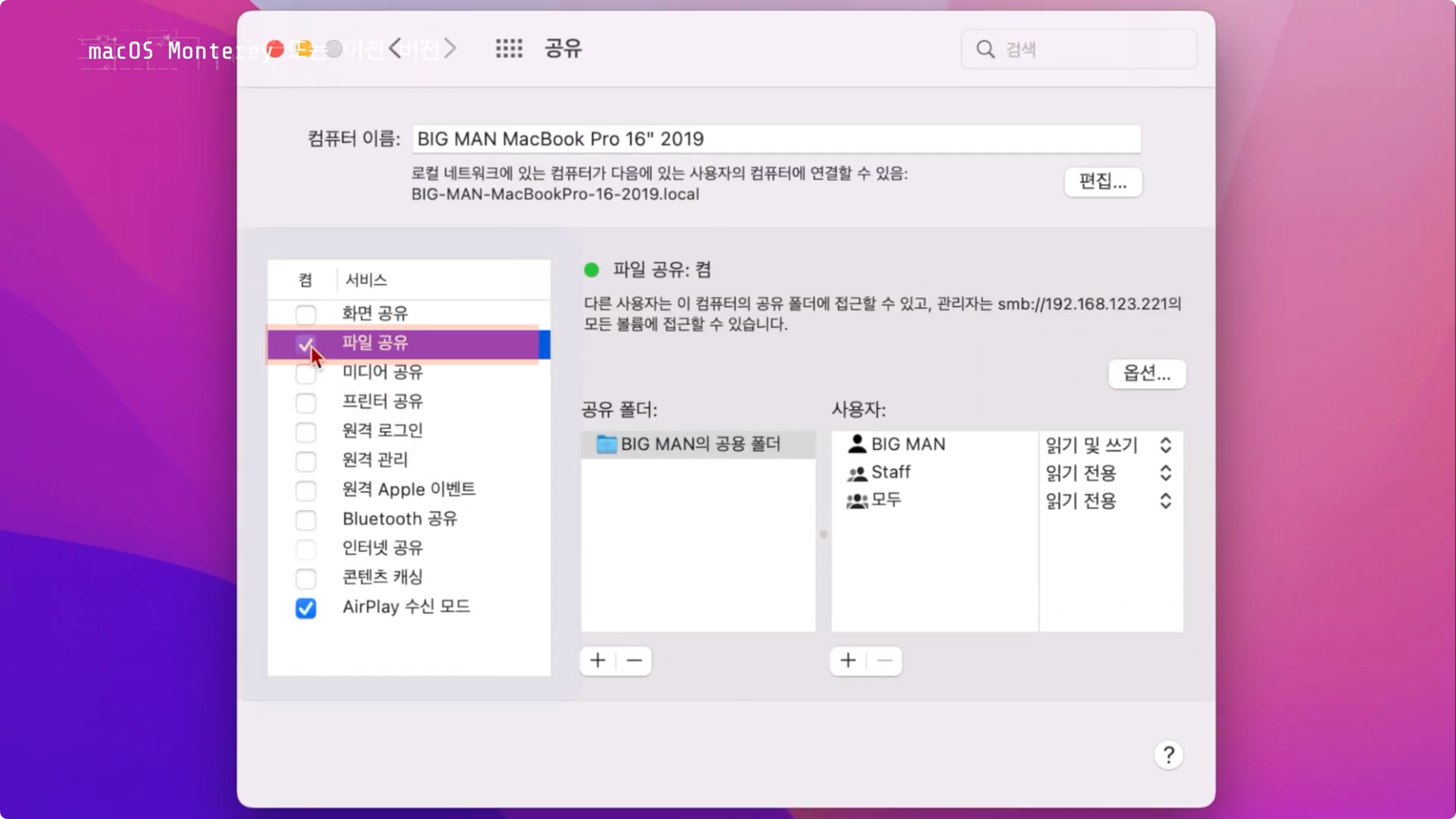Select 콘텐츠 캐싱 in service list
The image size is (1456, 819).
[x=382, y=577]
